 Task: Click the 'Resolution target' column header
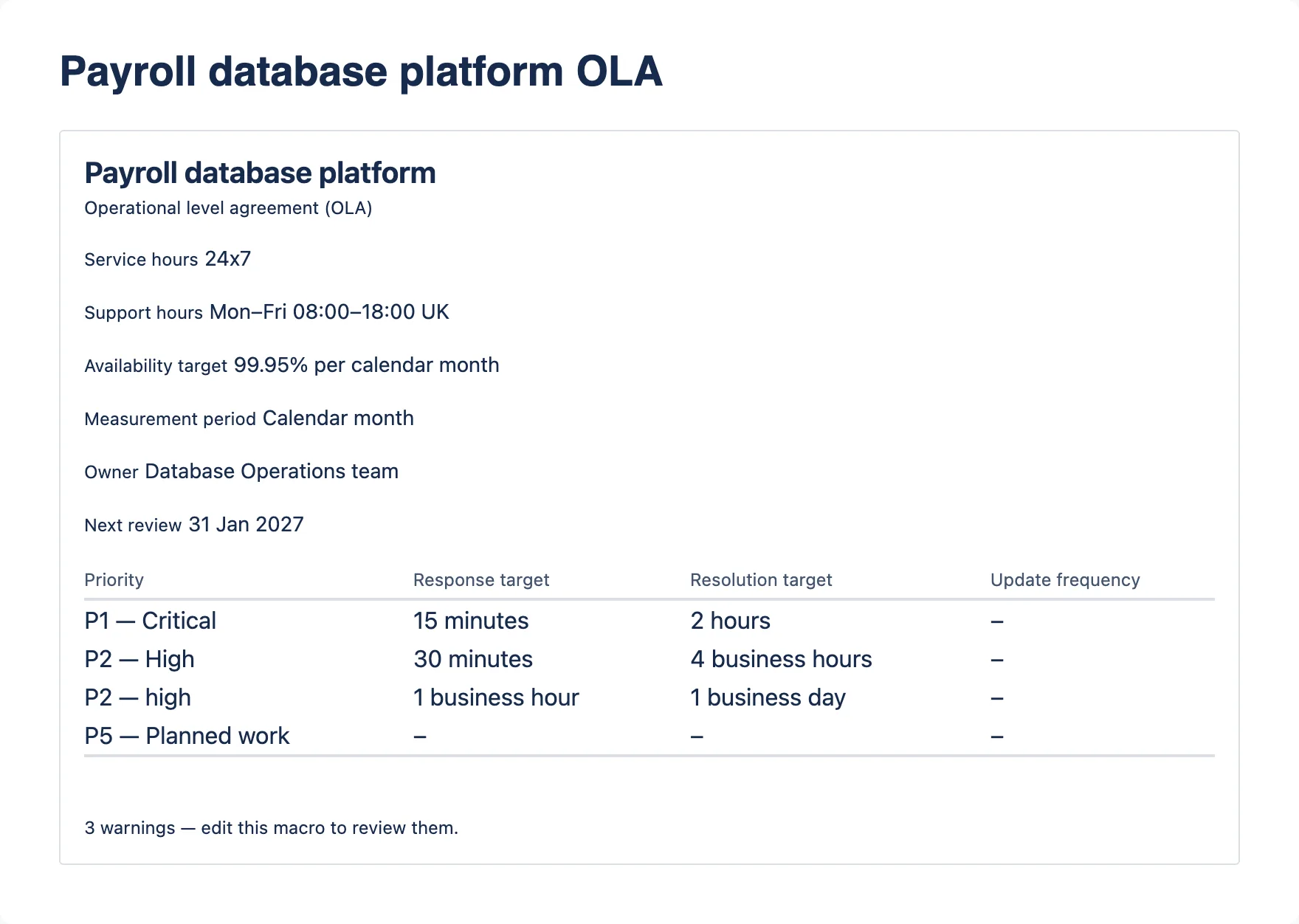[761, 580]
